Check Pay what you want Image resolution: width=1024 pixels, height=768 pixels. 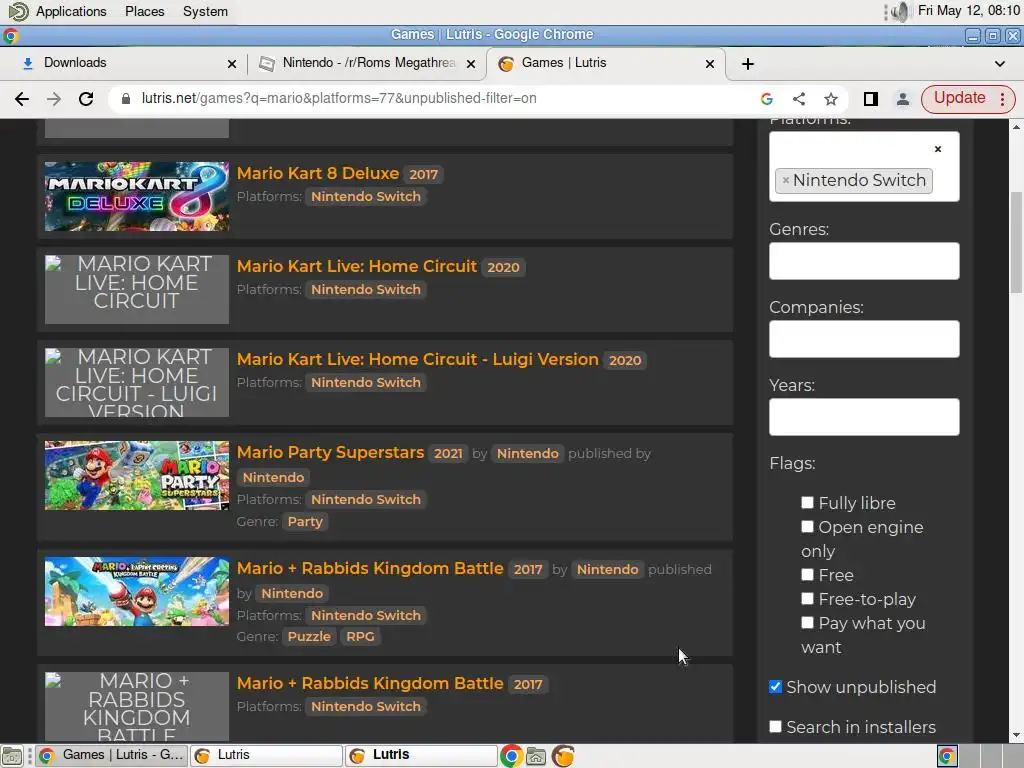(x=807, y=622)
